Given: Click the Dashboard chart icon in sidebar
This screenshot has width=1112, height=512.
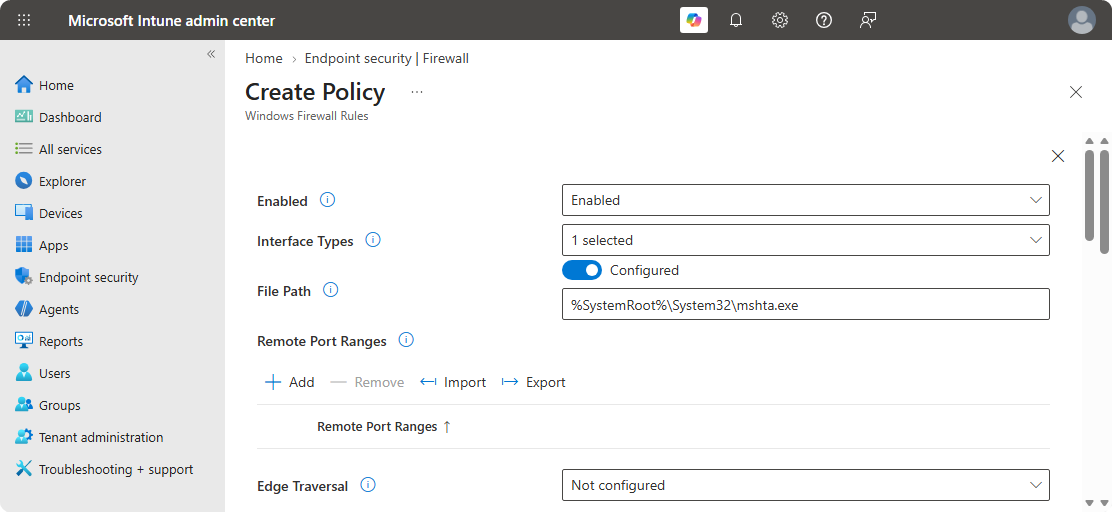Looking at the screenshot, I should coord(24,117).
